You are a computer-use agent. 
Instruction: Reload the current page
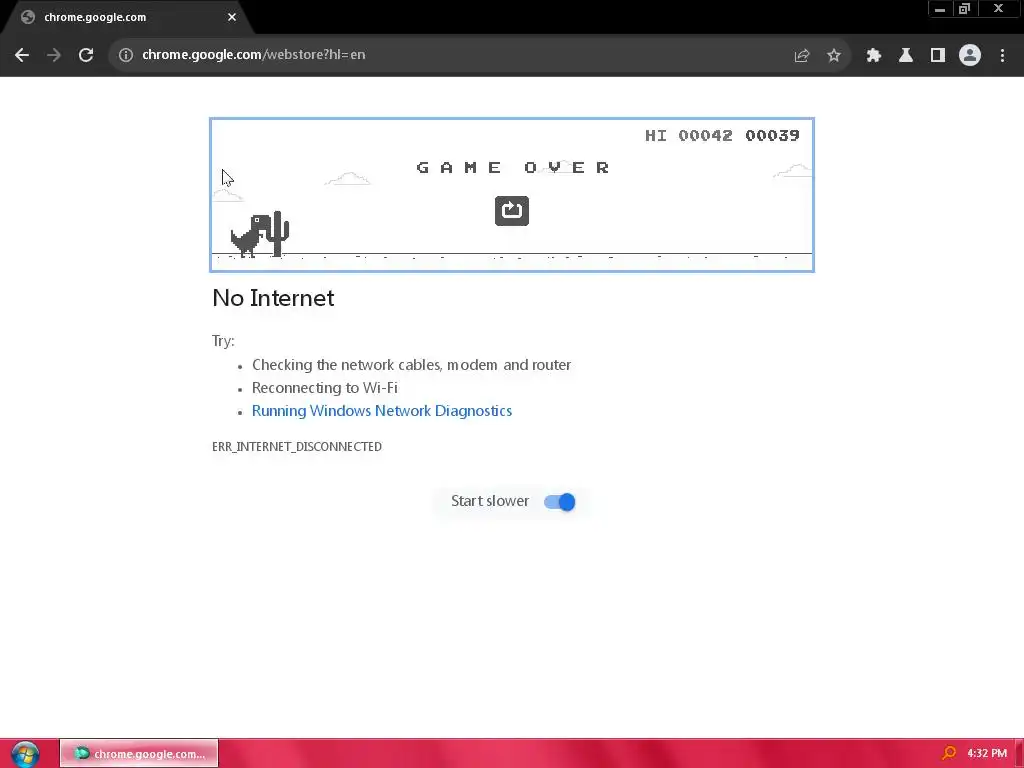86,55
